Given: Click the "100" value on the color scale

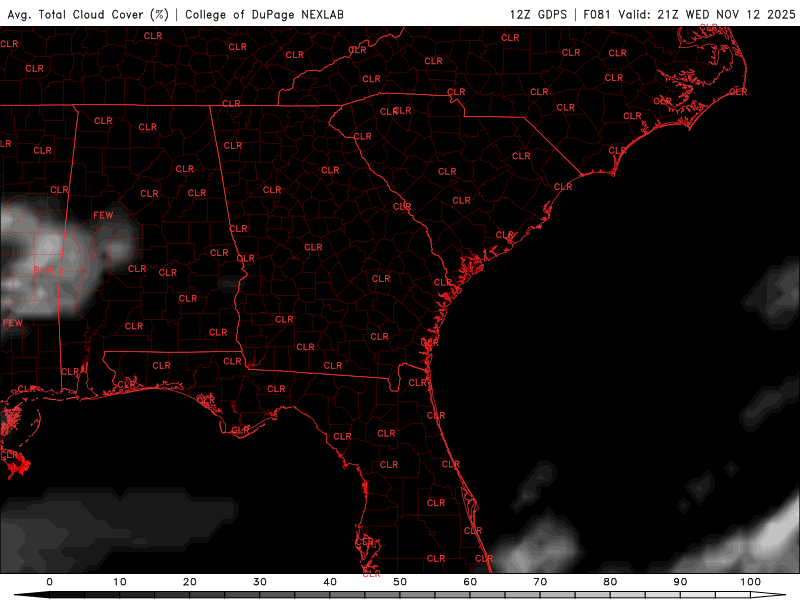Looking at the screenshot, I should [x=751, y=582].
